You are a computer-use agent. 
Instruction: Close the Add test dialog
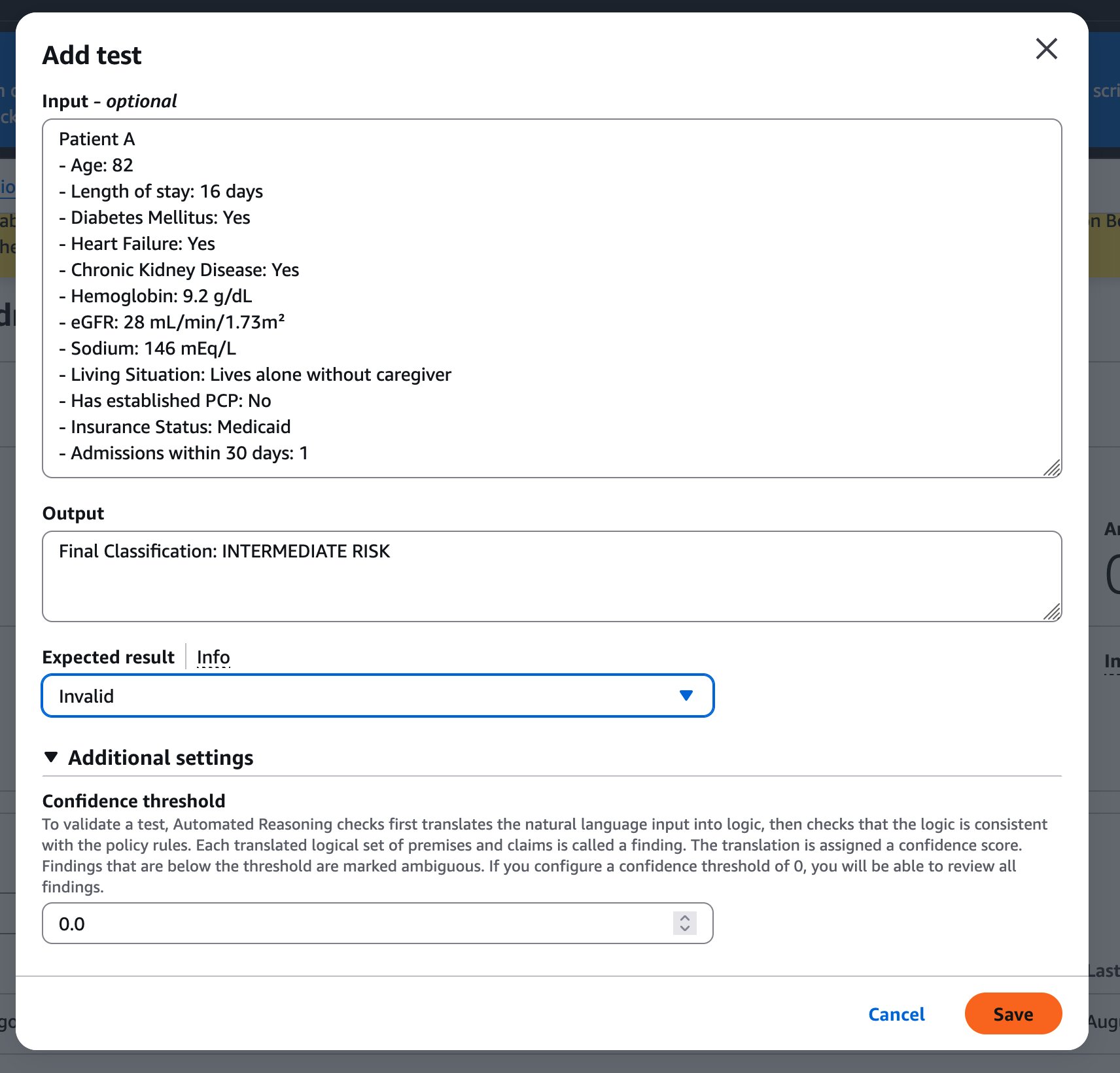(x=1046, y=48)
